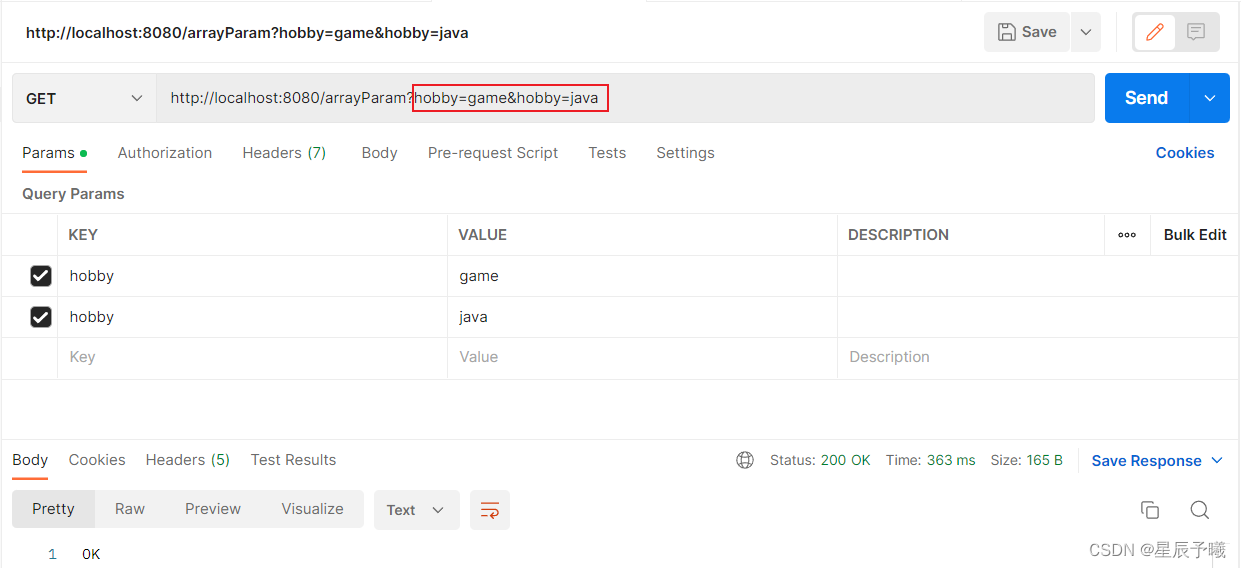Open the Text format dropdown
This screenshot has height=568, width=1241.
pos(417,510)
